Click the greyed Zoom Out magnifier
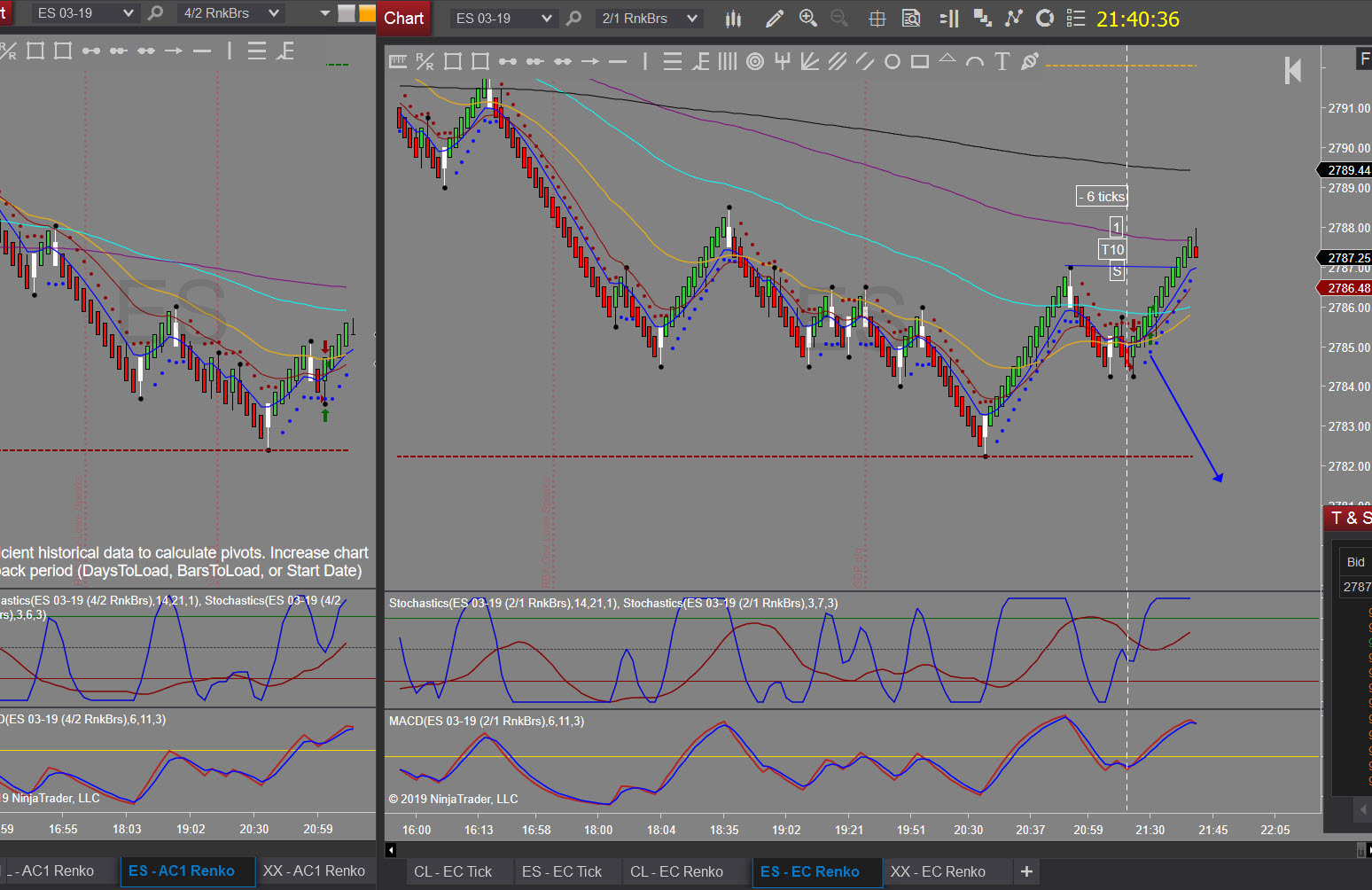1372x890 pixels. 839,19
